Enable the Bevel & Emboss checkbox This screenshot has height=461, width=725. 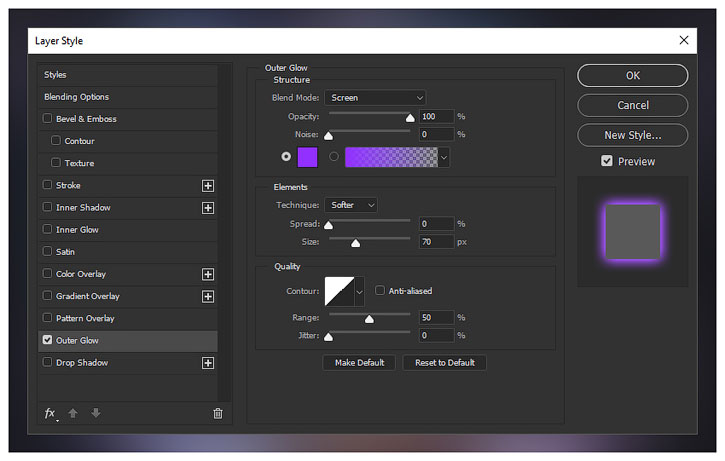(47, 118)
